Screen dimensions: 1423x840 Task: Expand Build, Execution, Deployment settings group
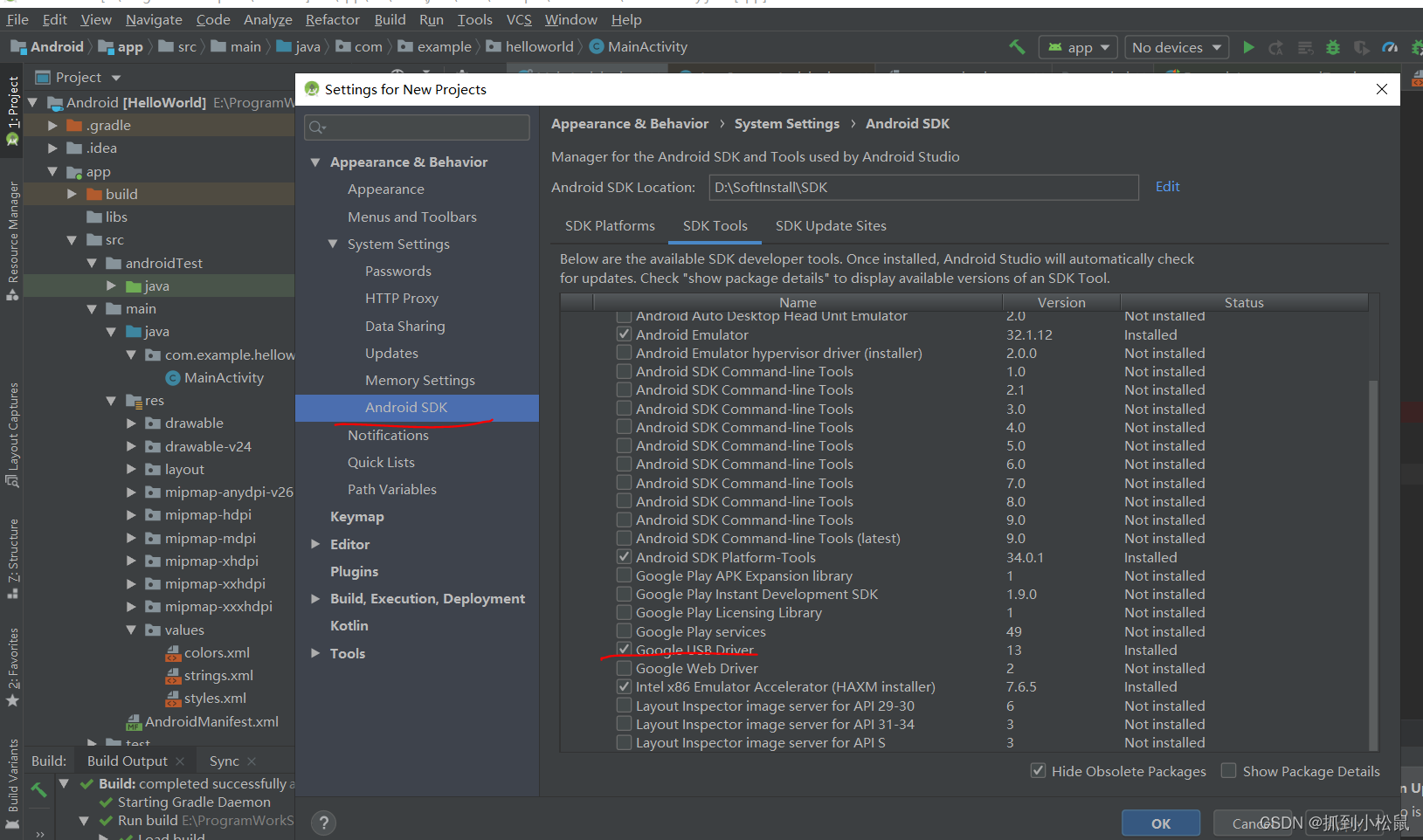point(315,598)
